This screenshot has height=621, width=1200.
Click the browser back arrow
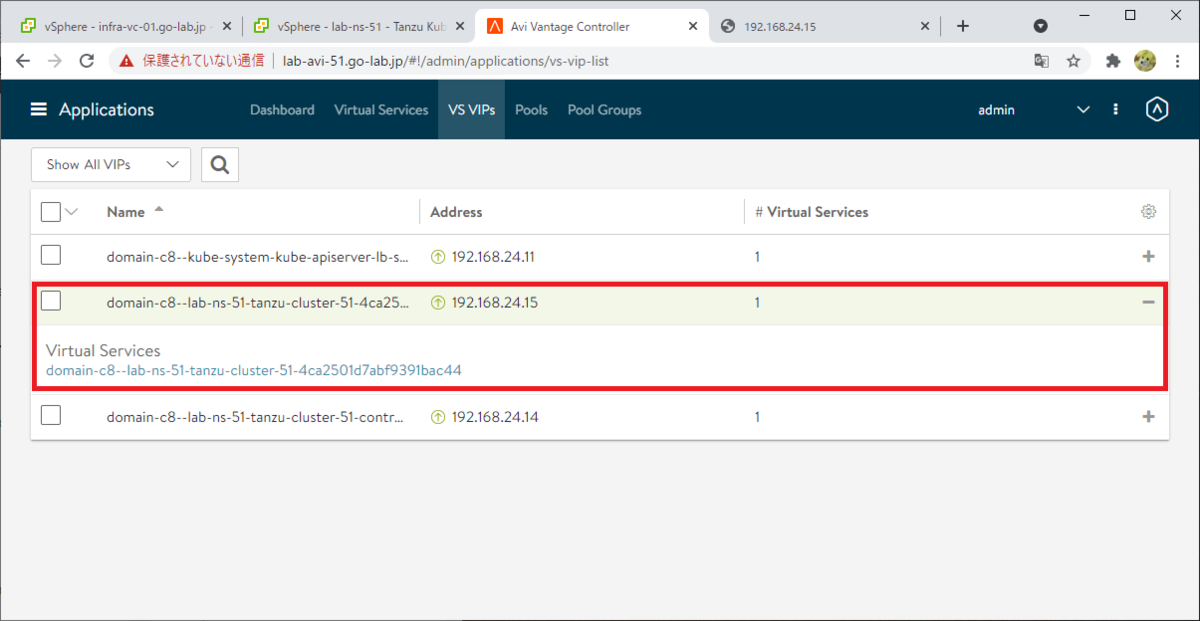23,61
